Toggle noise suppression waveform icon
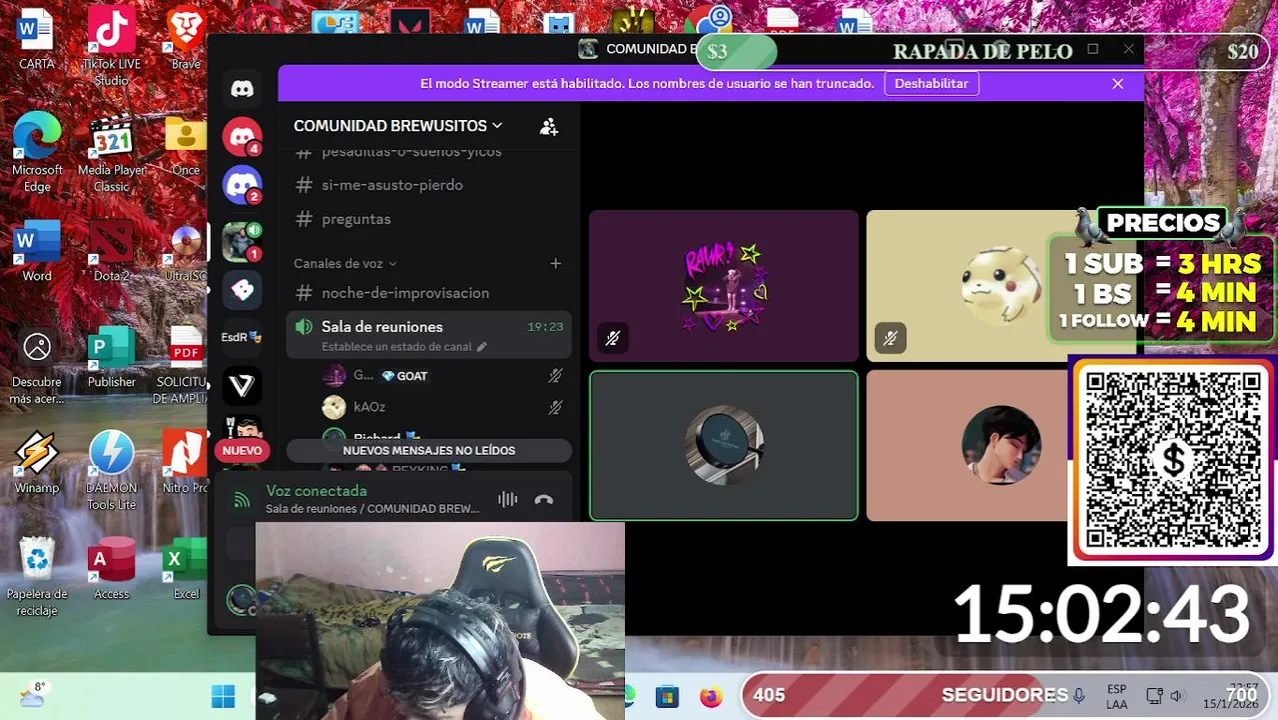 click(508, 499)
